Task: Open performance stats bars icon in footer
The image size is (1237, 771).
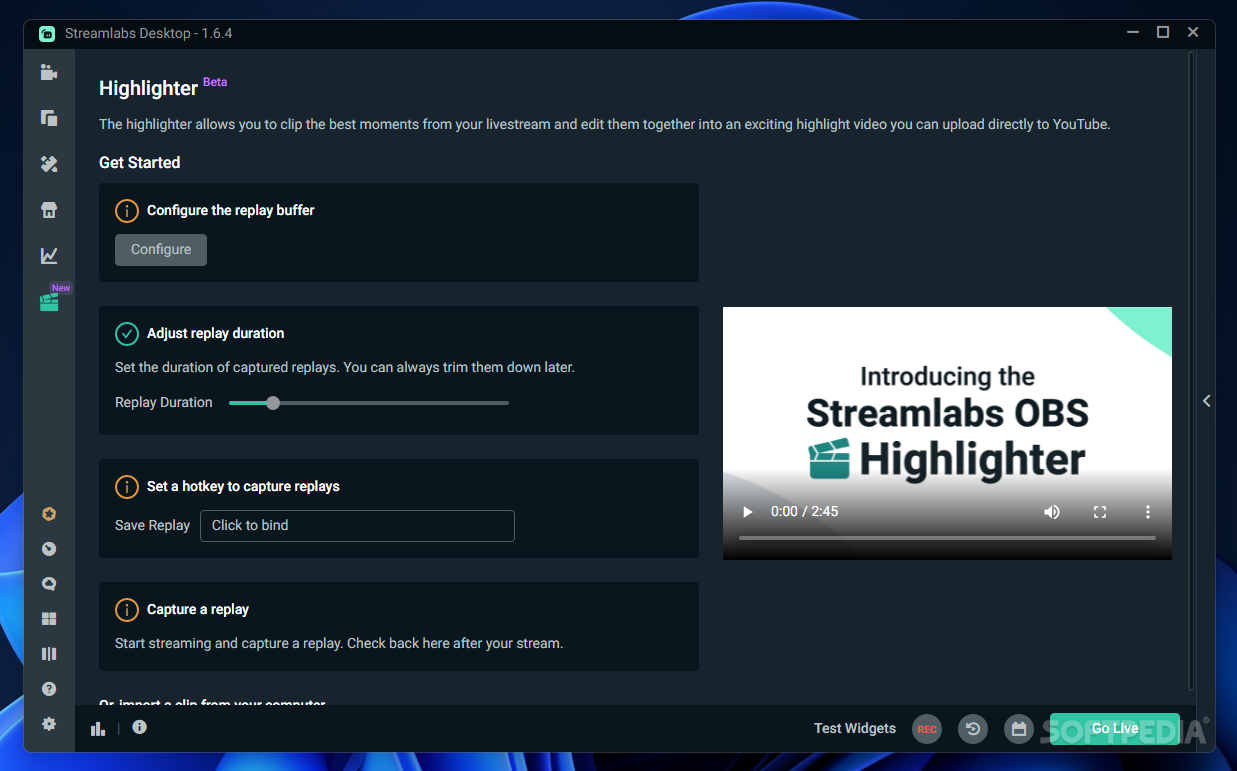Action: [98, 728]
